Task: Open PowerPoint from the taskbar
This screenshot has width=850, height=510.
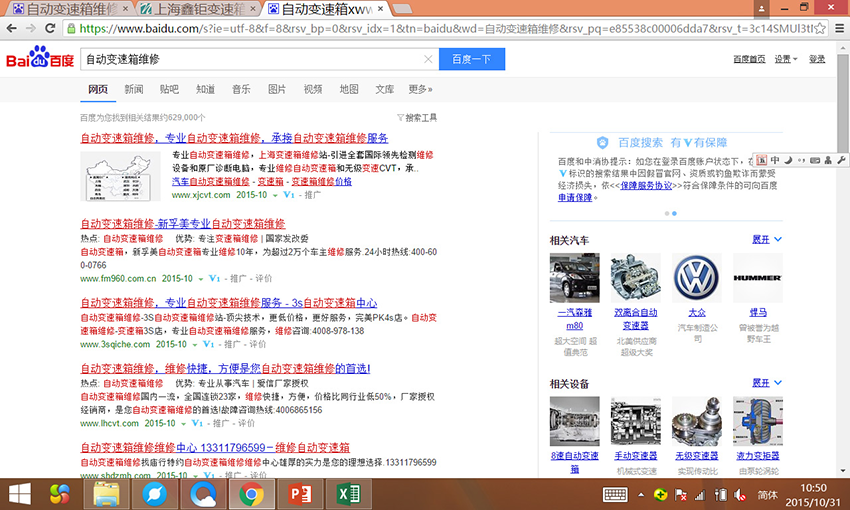Action: click(x=300, y=493)
